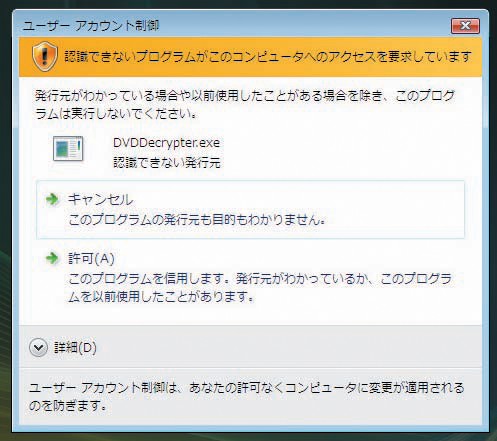Expand details with the 詳細(D) chevron
The height and width of the screenshot is (441, 497).
(38, 348)
